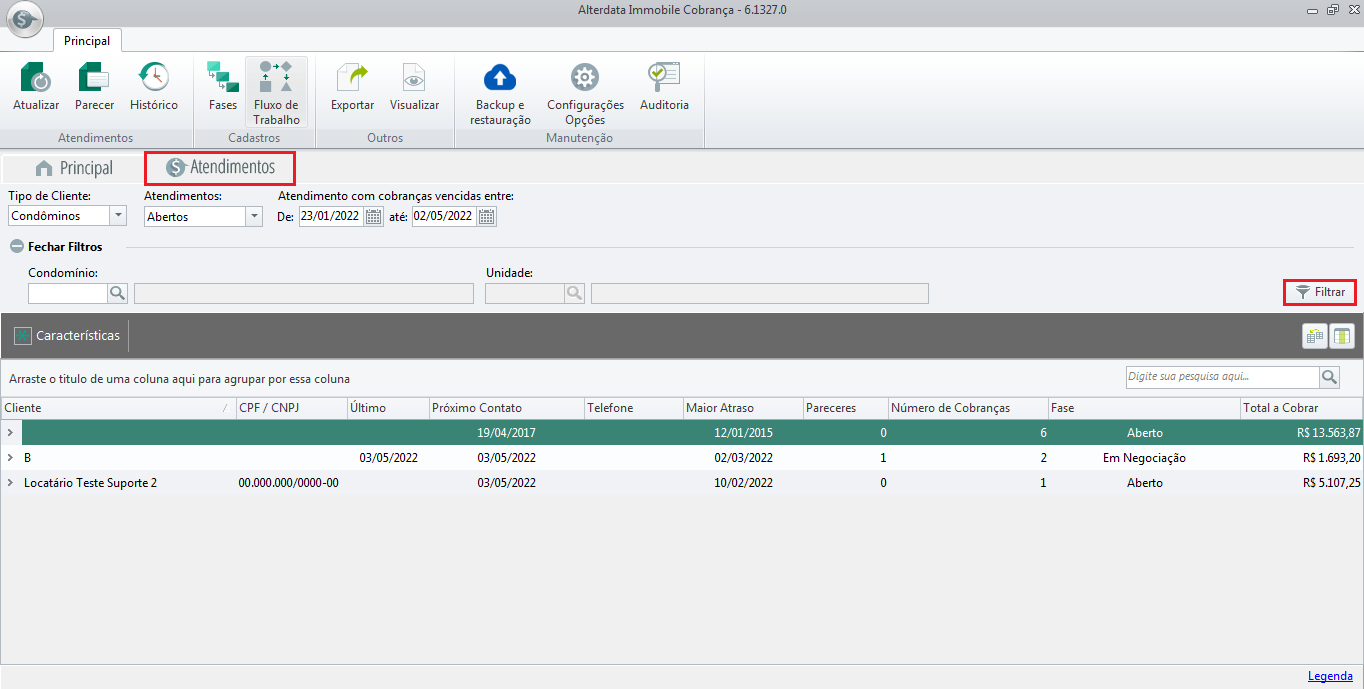Image resolution: width=1364 pixels, height=689 pixels.
Task: Click the De date field 23/01/2022
Action: point(331,217)
